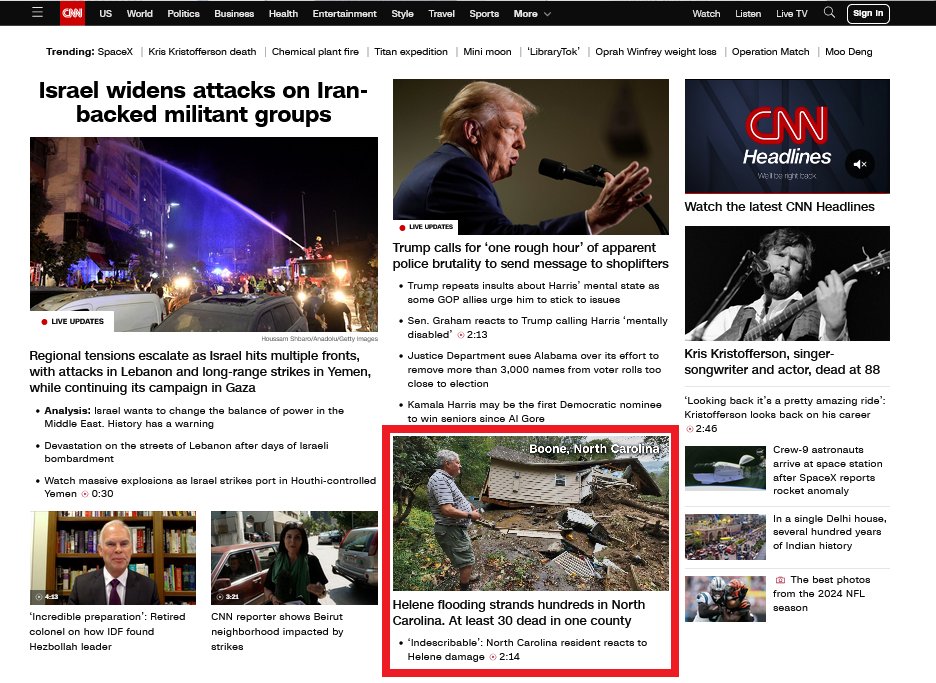The height and width of the screenshot is (683, 936).
Task: Open the Boone, North Carolina flood photo
Action: click(531, 513)
